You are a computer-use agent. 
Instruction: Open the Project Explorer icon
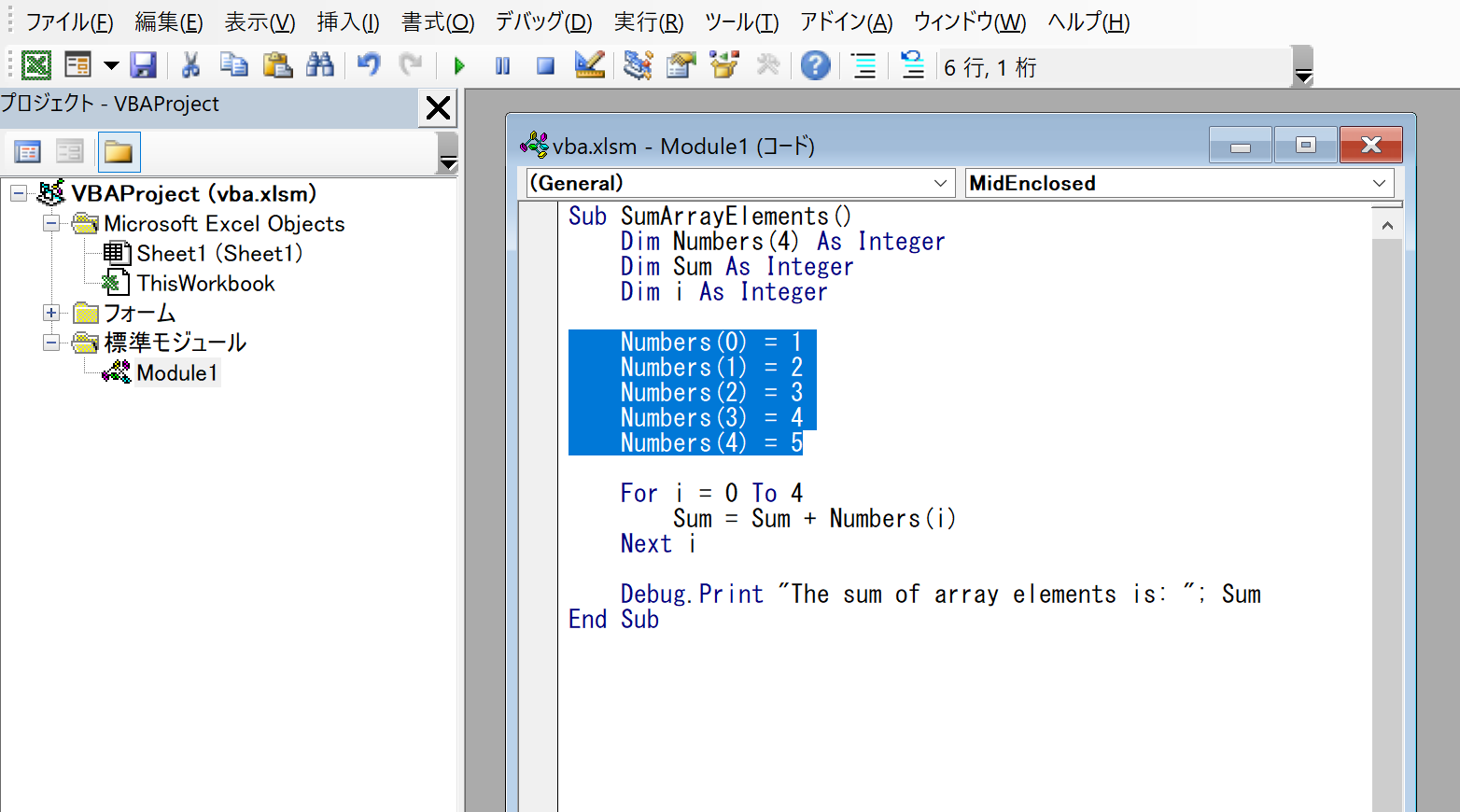[638, 65]
